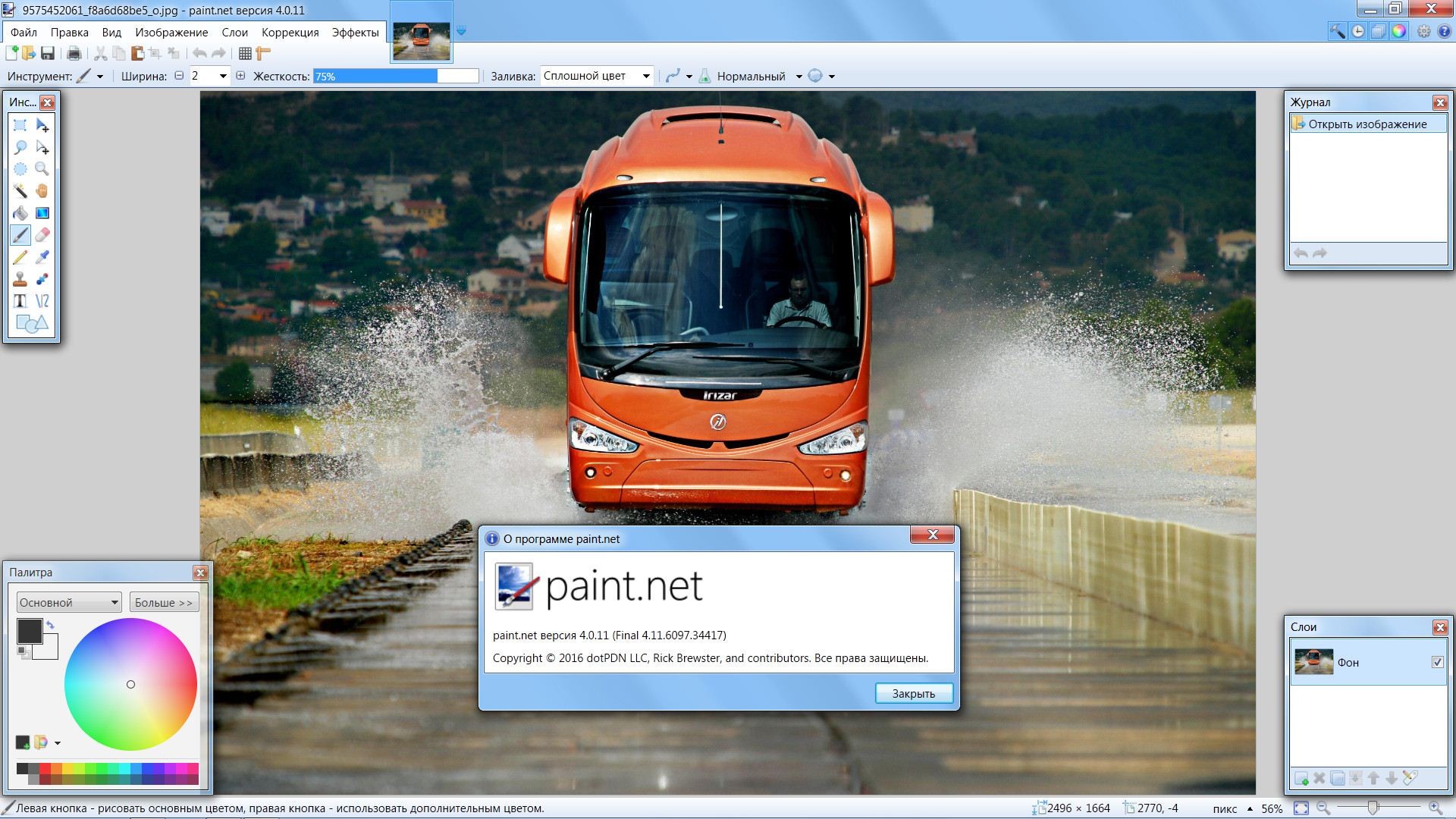Screen dimensions: 1456x819
Task: Choose the Clone Stamp tool
Action: pyautogui.click(x=20, y=279)
